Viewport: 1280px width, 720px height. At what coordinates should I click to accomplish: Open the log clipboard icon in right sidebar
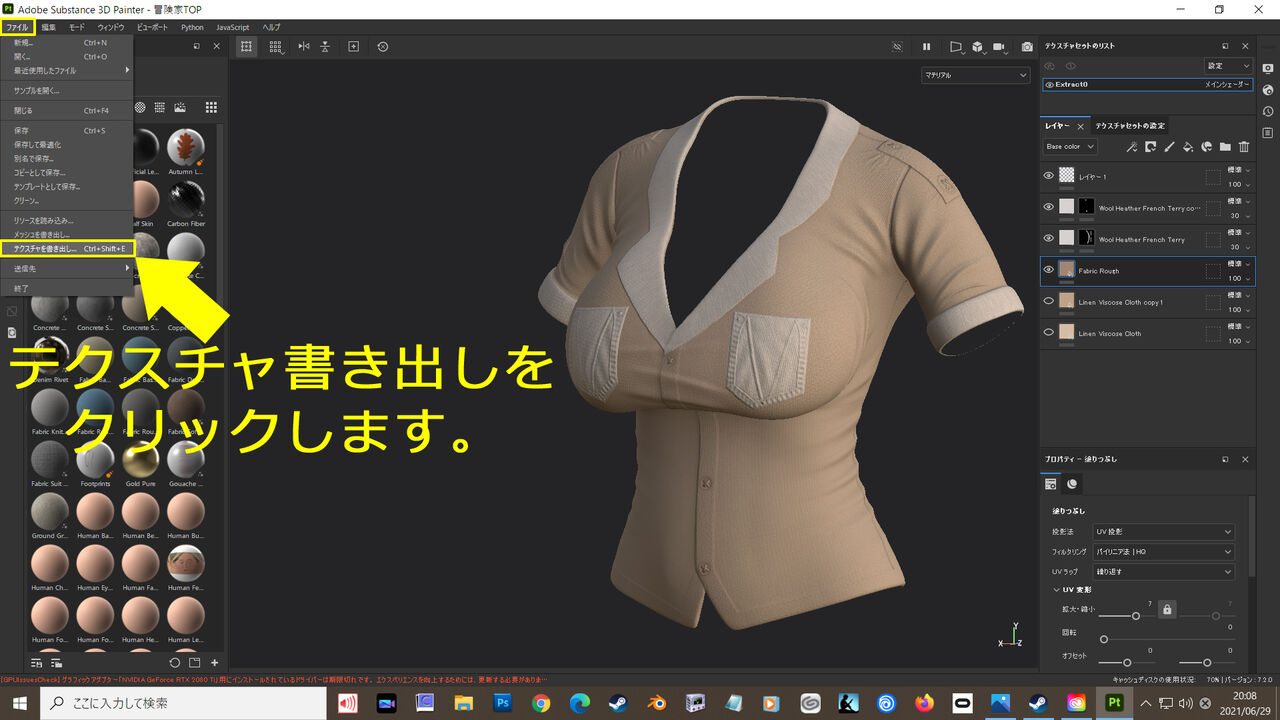point(1268,132)
